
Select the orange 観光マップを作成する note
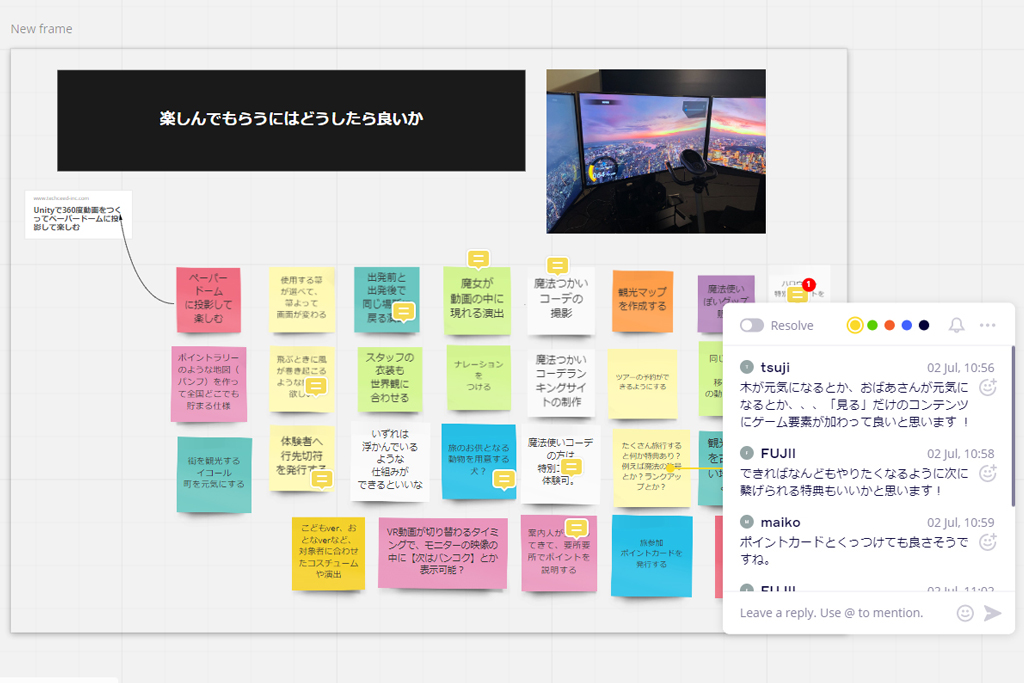coord(643,300)
